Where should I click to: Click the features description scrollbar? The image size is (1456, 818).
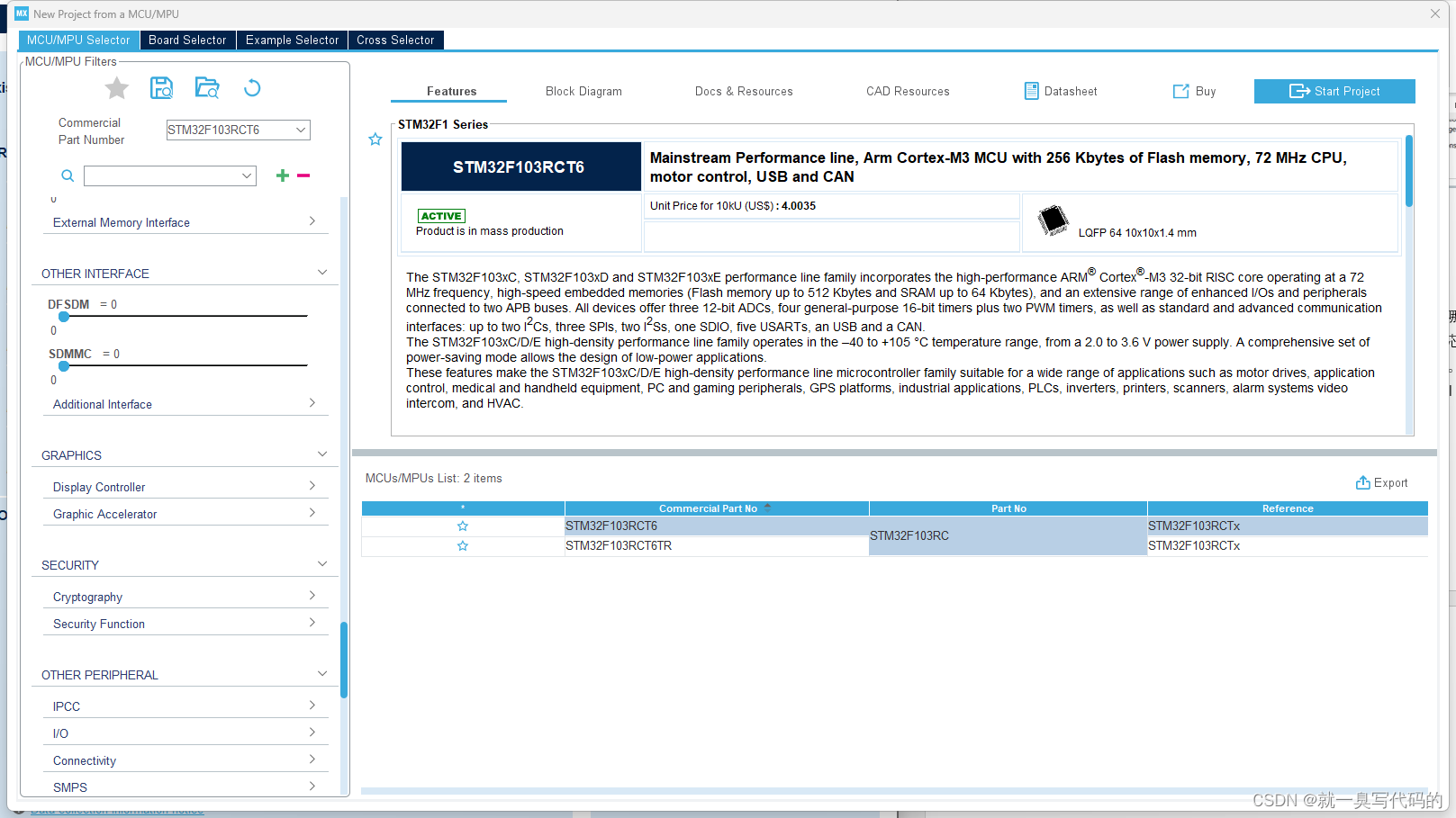(1409, 171)
